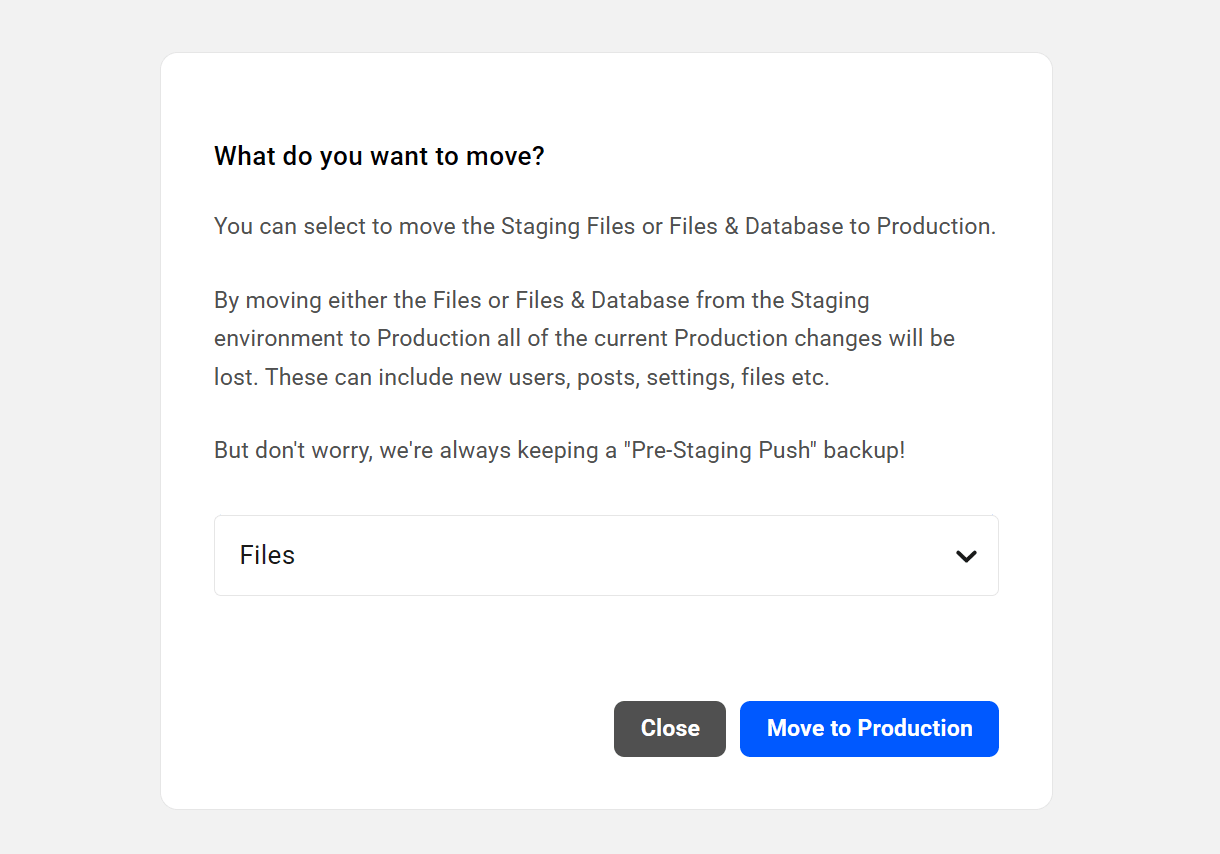Click the chevron arrow in the dropdown
The image size is (1220, 854).
966,556
